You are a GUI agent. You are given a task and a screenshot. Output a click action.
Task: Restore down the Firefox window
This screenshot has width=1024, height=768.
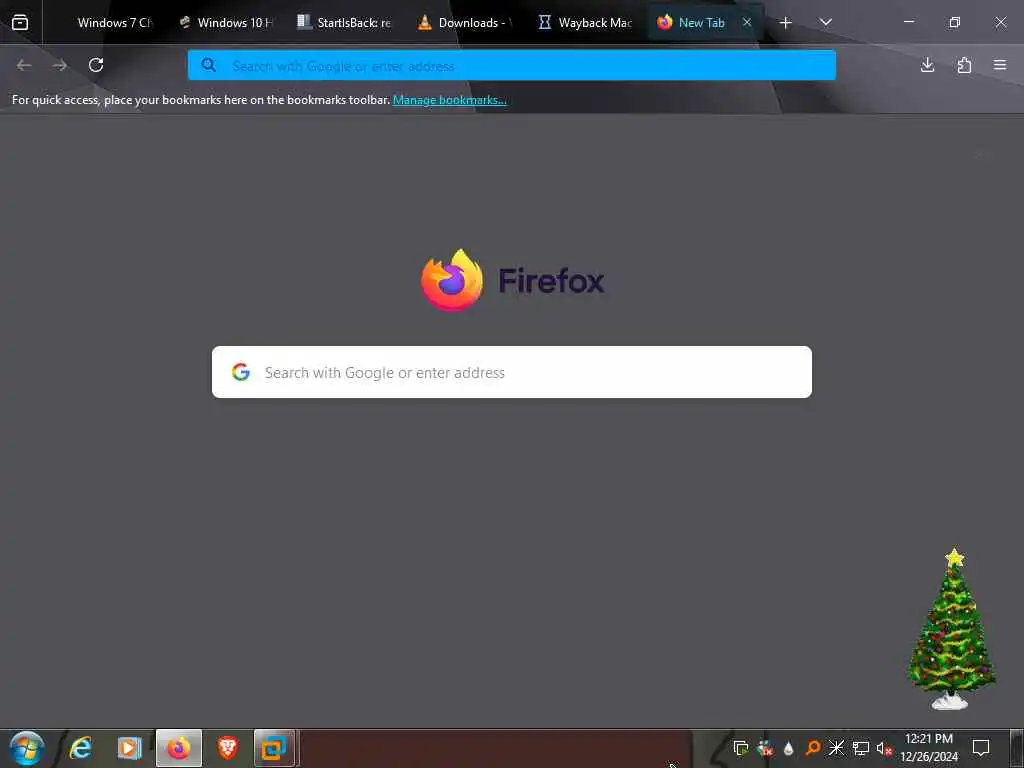(x=955, y=22)
